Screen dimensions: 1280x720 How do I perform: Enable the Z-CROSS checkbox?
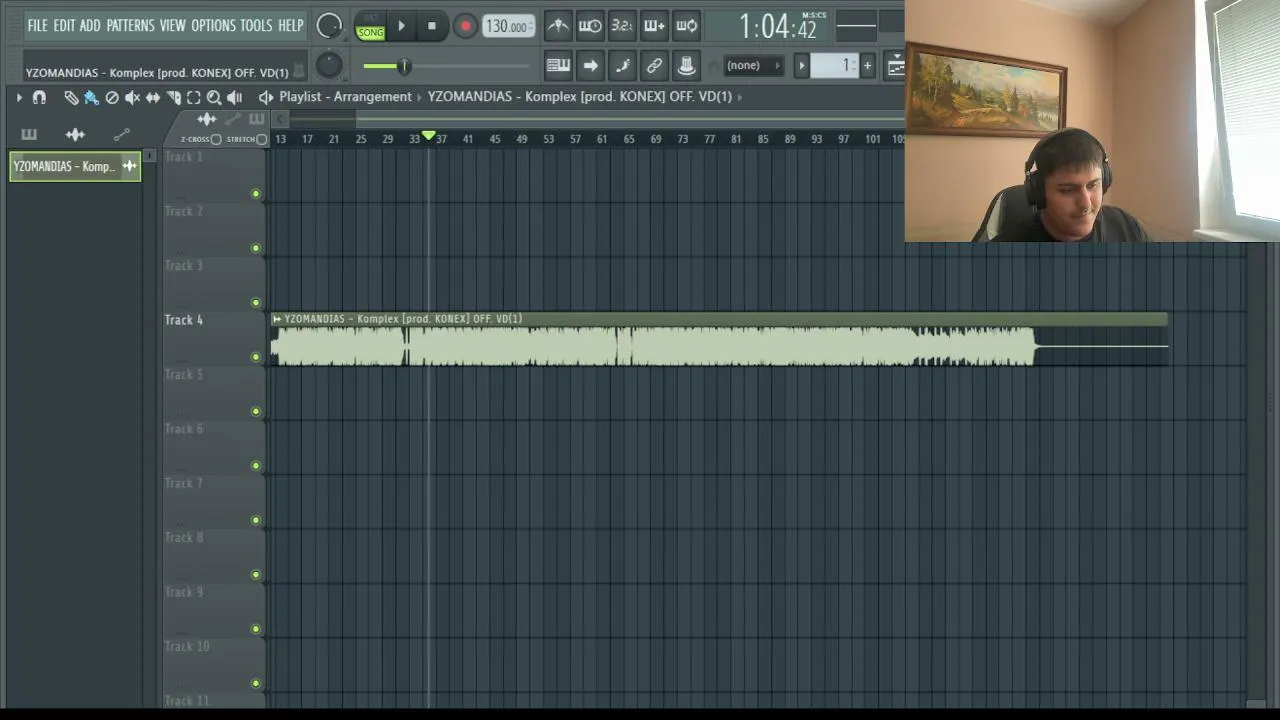pos(216,139)
